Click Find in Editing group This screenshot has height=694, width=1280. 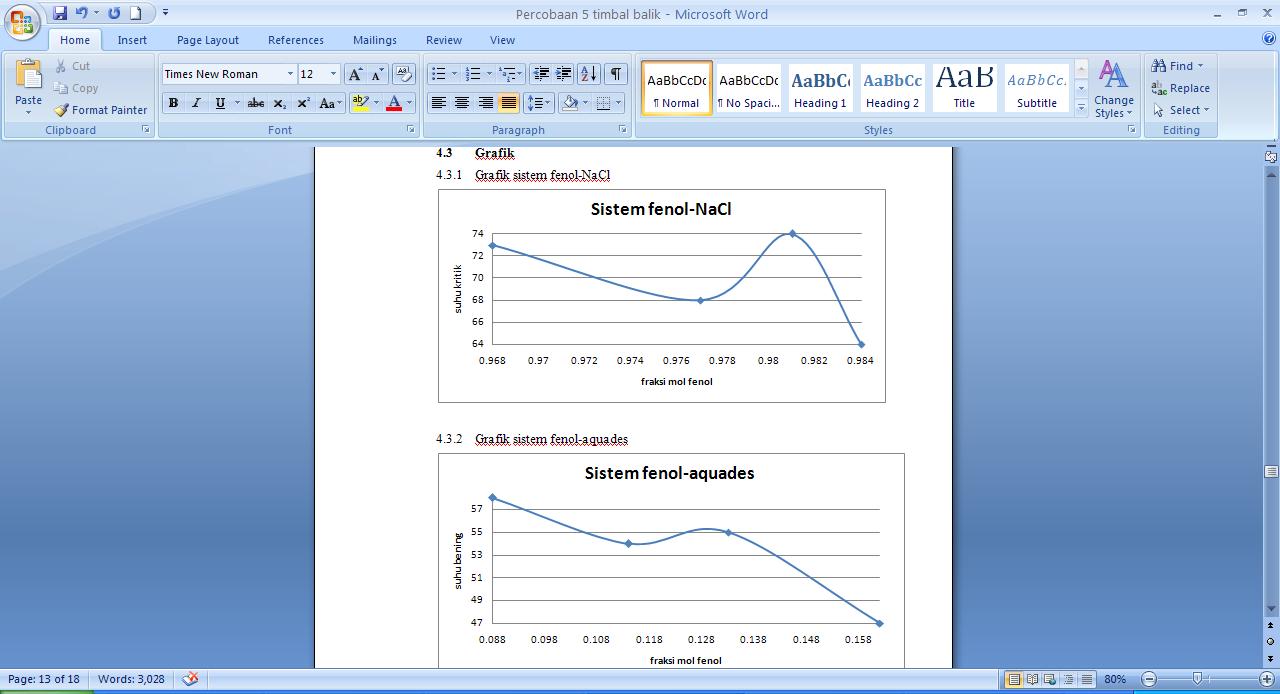click(1176, 66)
